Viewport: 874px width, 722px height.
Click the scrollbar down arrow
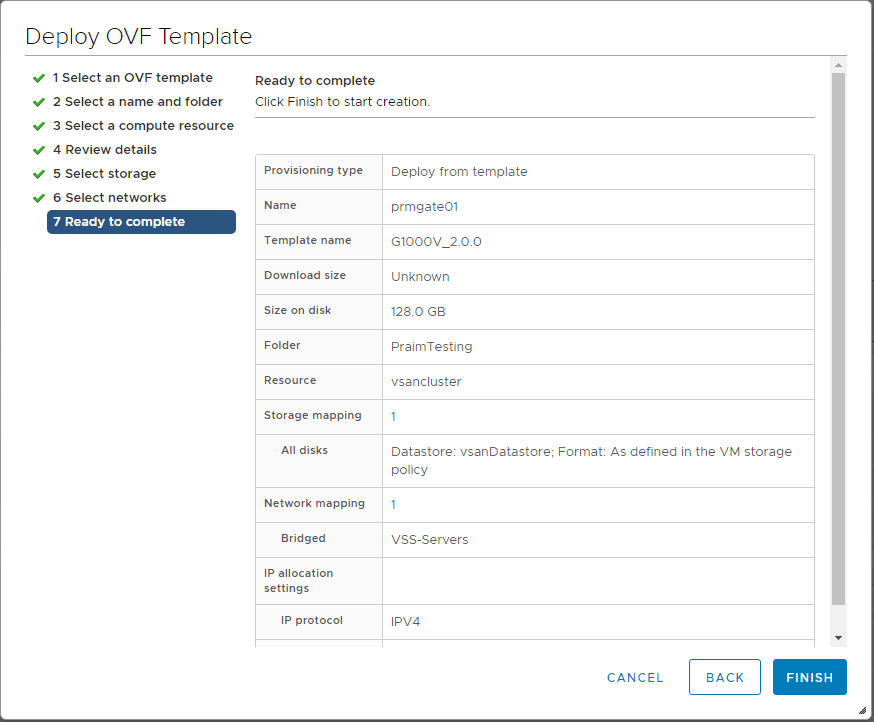coord(838,636)
